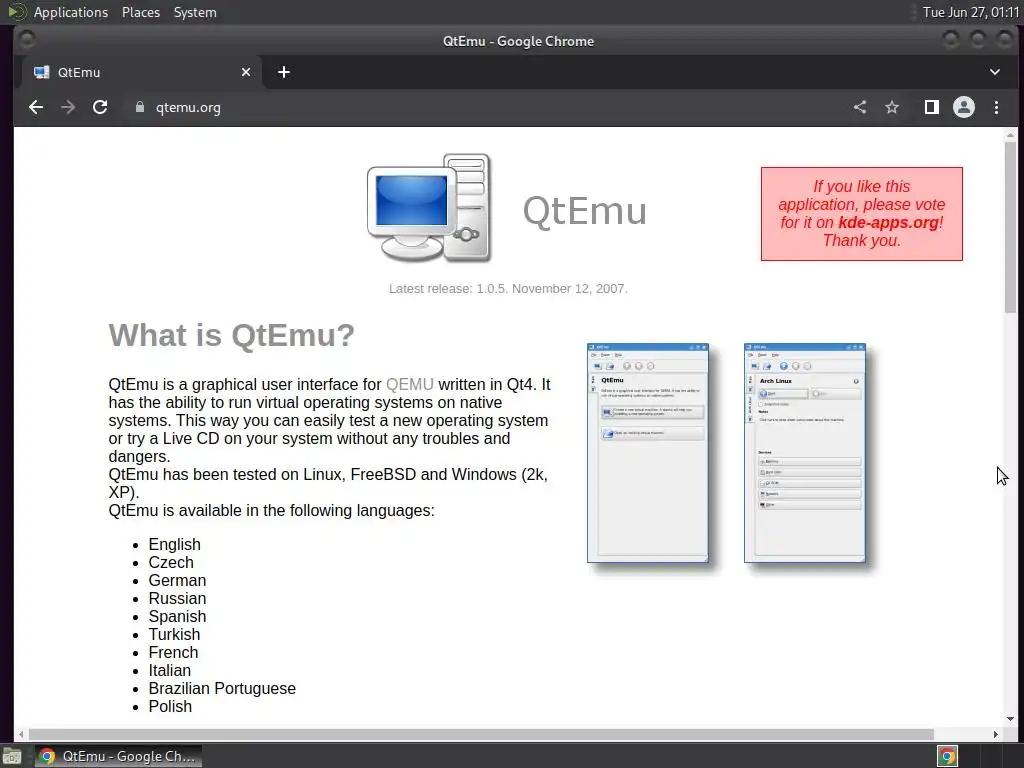The height and width of the screenshot is (768, 1024).
Task: Switch to QtEmu - Google Chrome taskbar item
Action: pos(118,756)
